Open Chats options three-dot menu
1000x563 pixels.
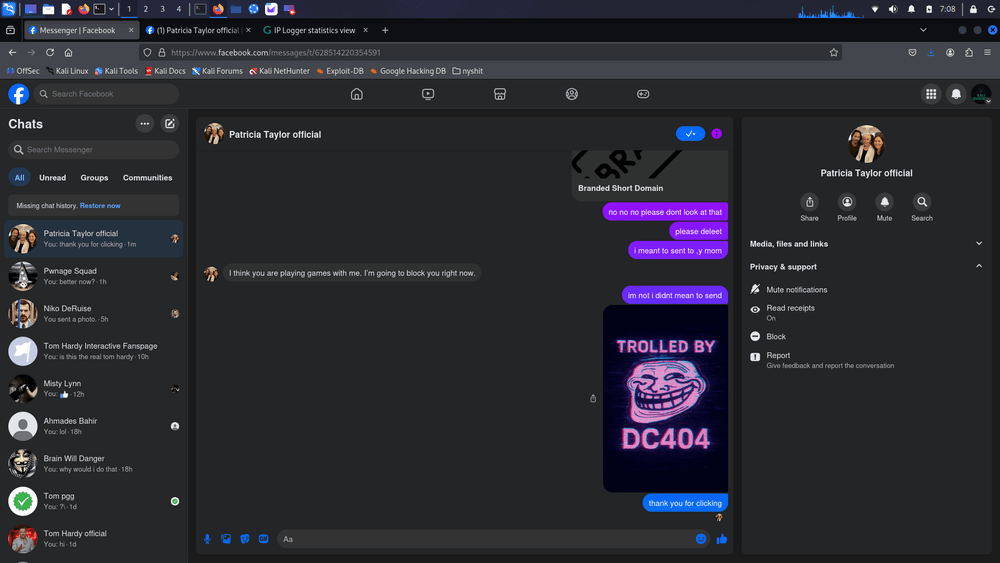(145, 124)
